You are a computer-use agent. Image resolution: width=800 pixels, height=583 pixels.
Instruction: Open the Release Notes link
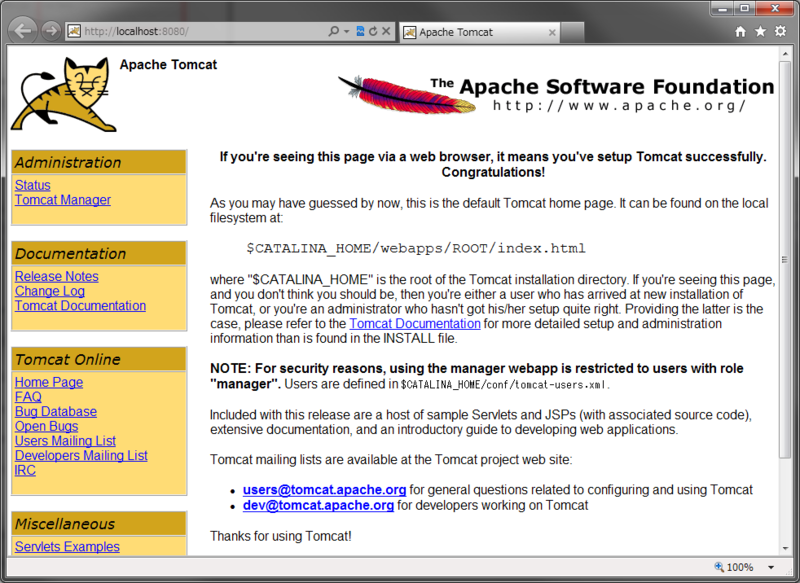click(x=57, y=276)
